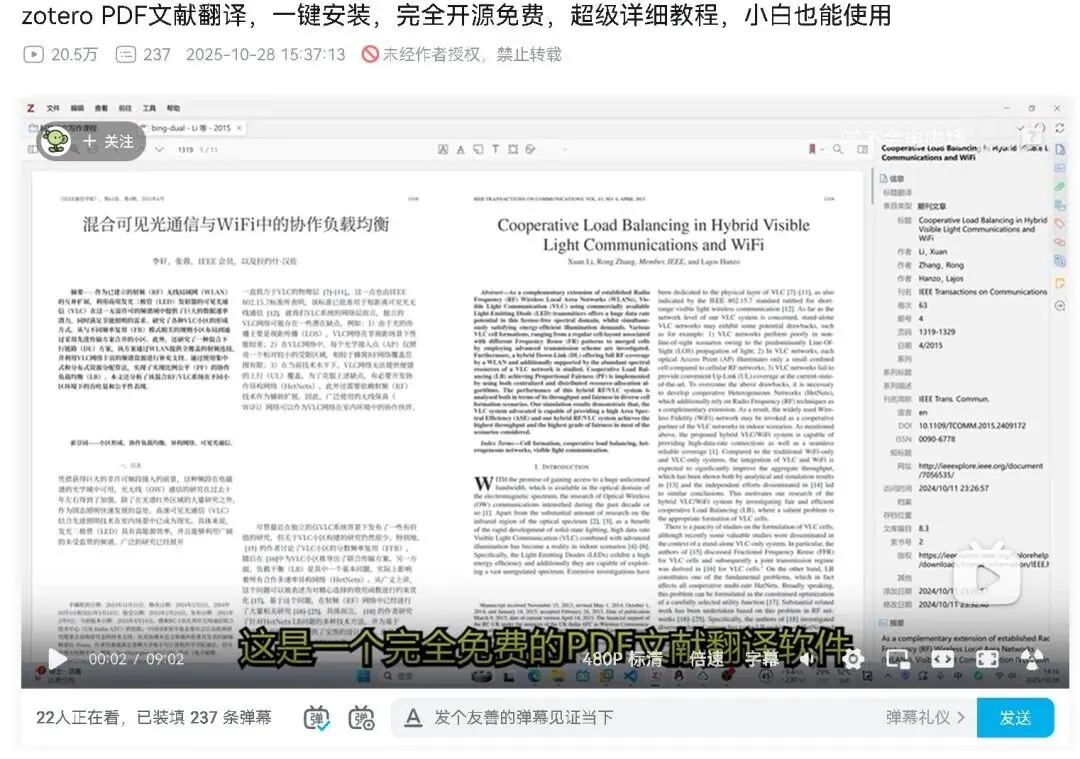Open Tags orange side icon
Image resolution: width=1080 pixels, height=759 pixels.
point(1060,224)
